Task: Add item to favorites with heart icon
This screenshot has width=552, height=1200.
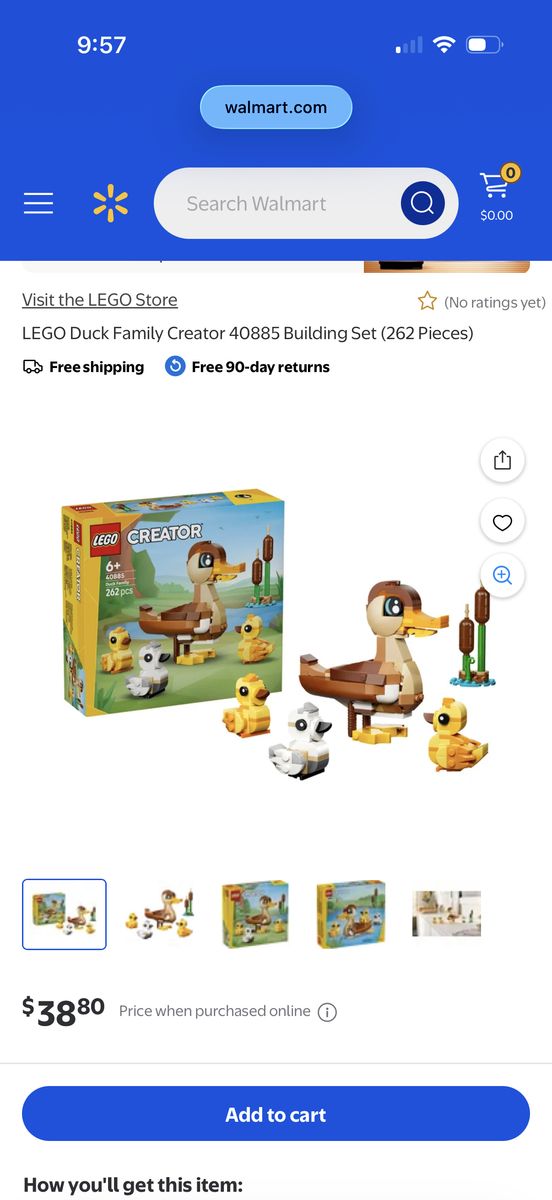Action: (502, 521)
